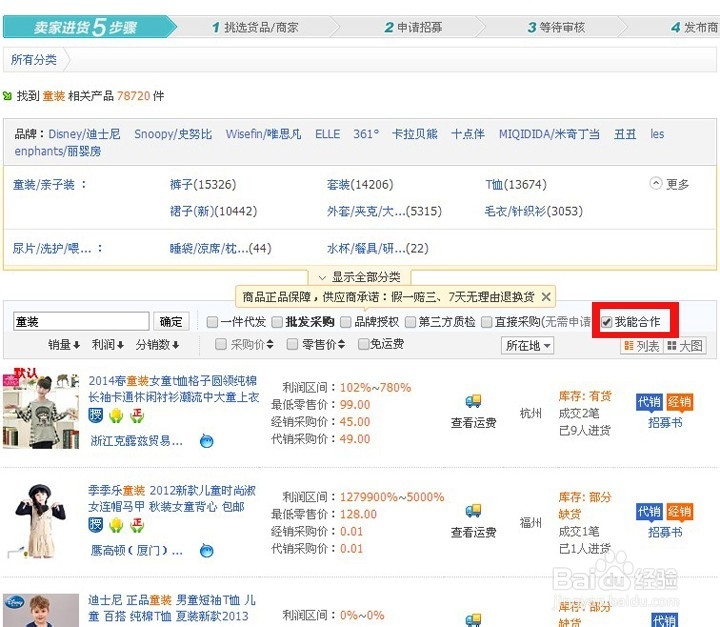Image resolution: width=720 pixels, height=627 pixels.
Task: Open step 1 挑选货品/商家
Action: click(x=255, y=28)
